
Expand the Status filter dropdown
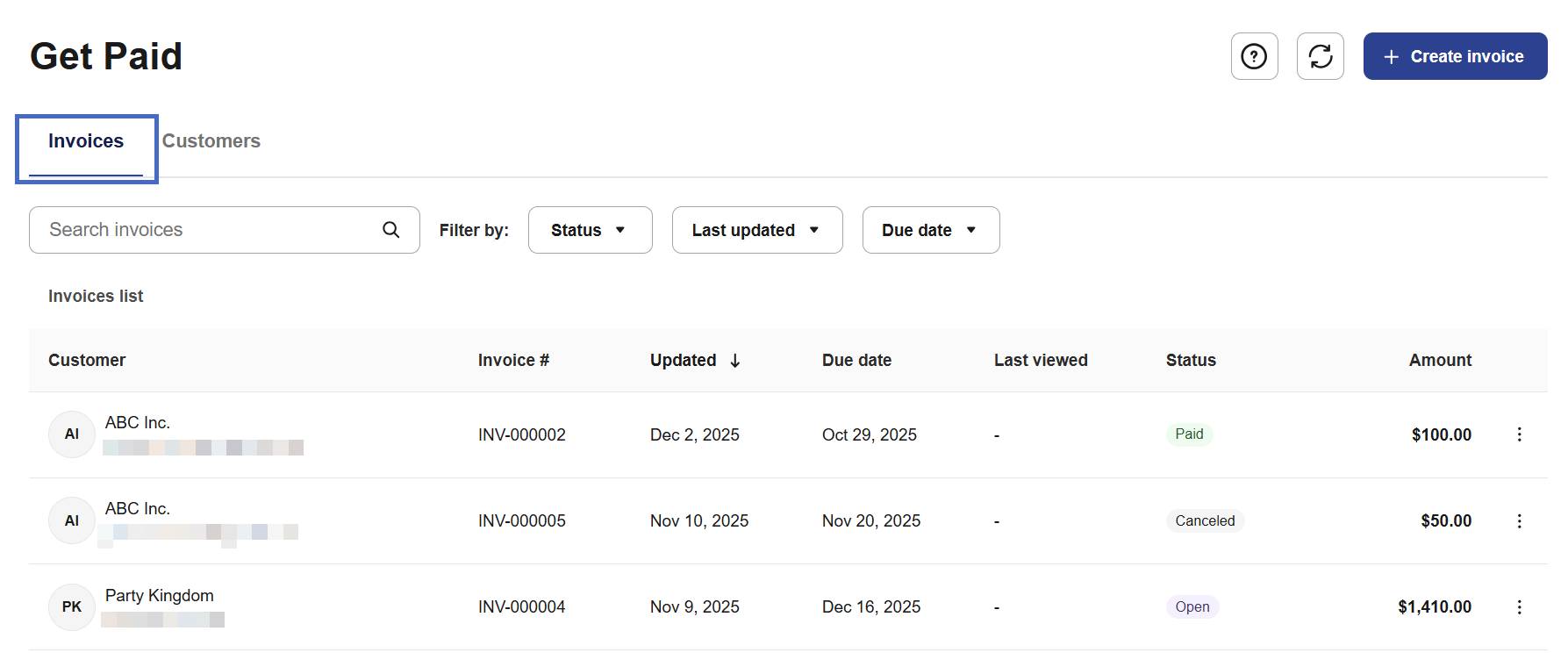[x=590, y=230]
